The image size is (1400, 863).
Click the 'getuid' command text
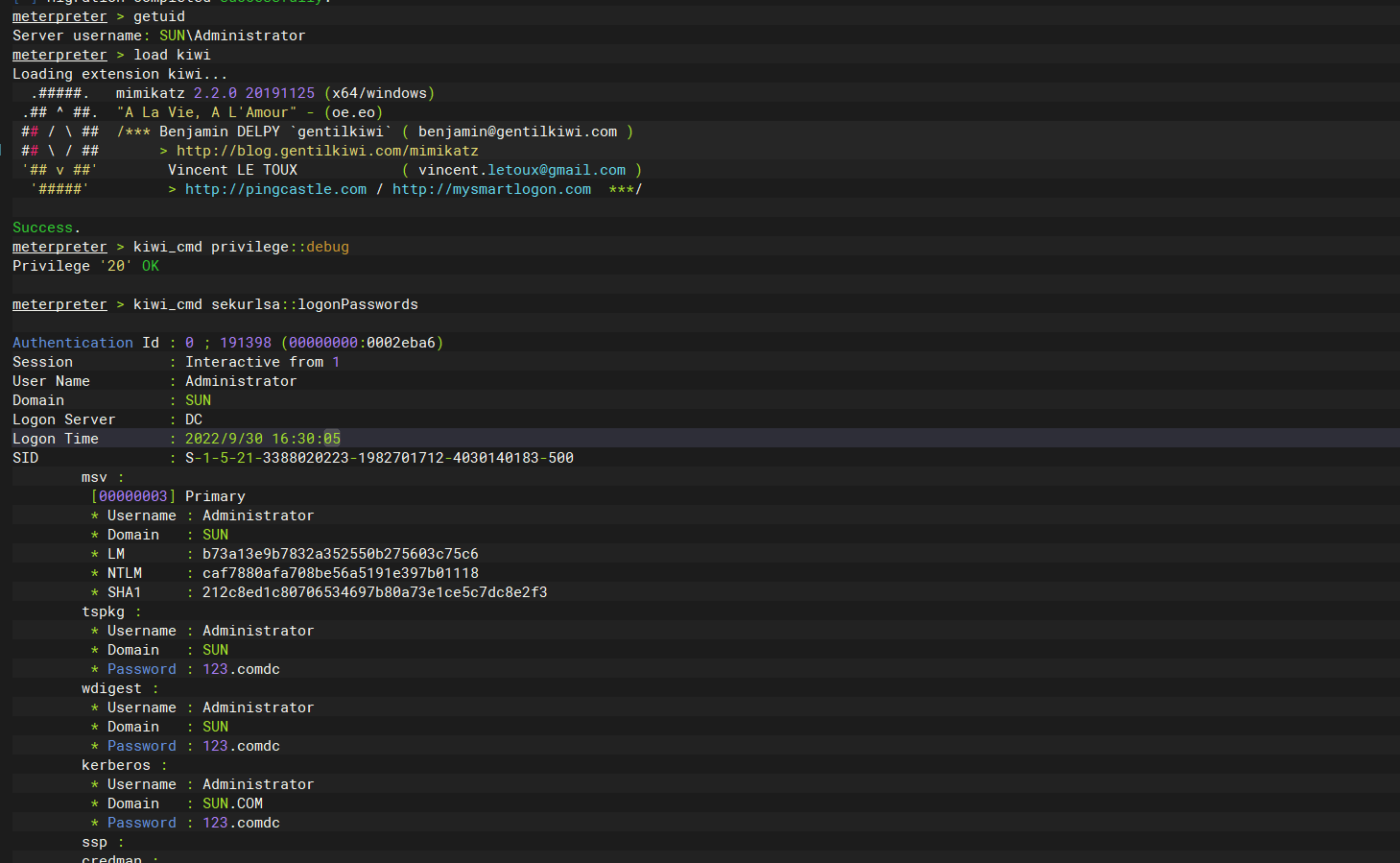coord(159,16)
